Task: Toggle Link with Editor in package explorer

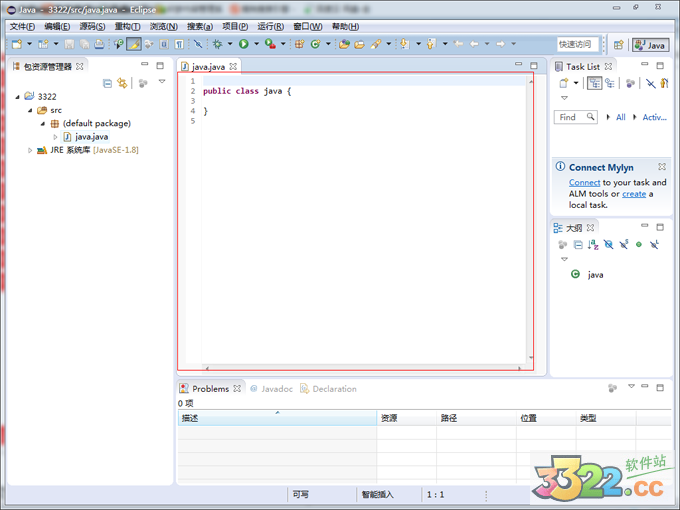Action: point(123,83)
